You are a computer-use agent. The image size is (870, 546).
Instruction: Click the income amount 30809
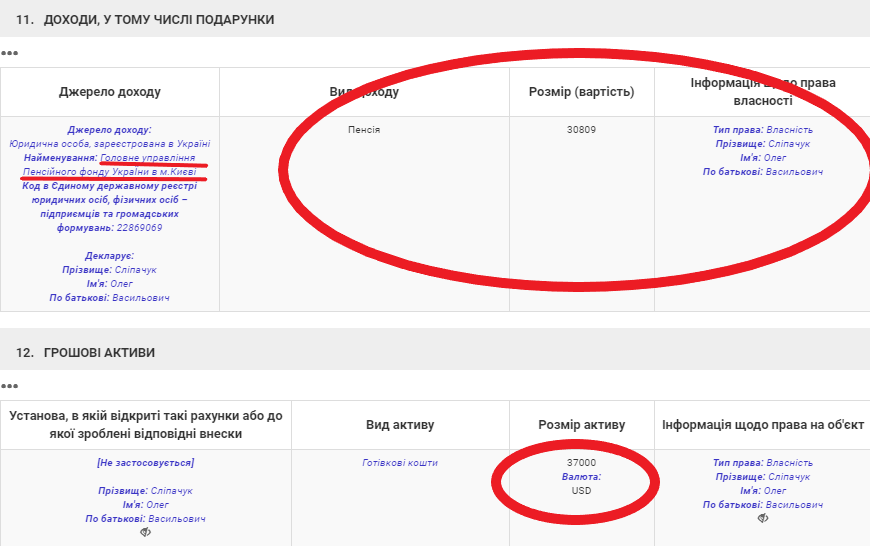pos(581,130)
